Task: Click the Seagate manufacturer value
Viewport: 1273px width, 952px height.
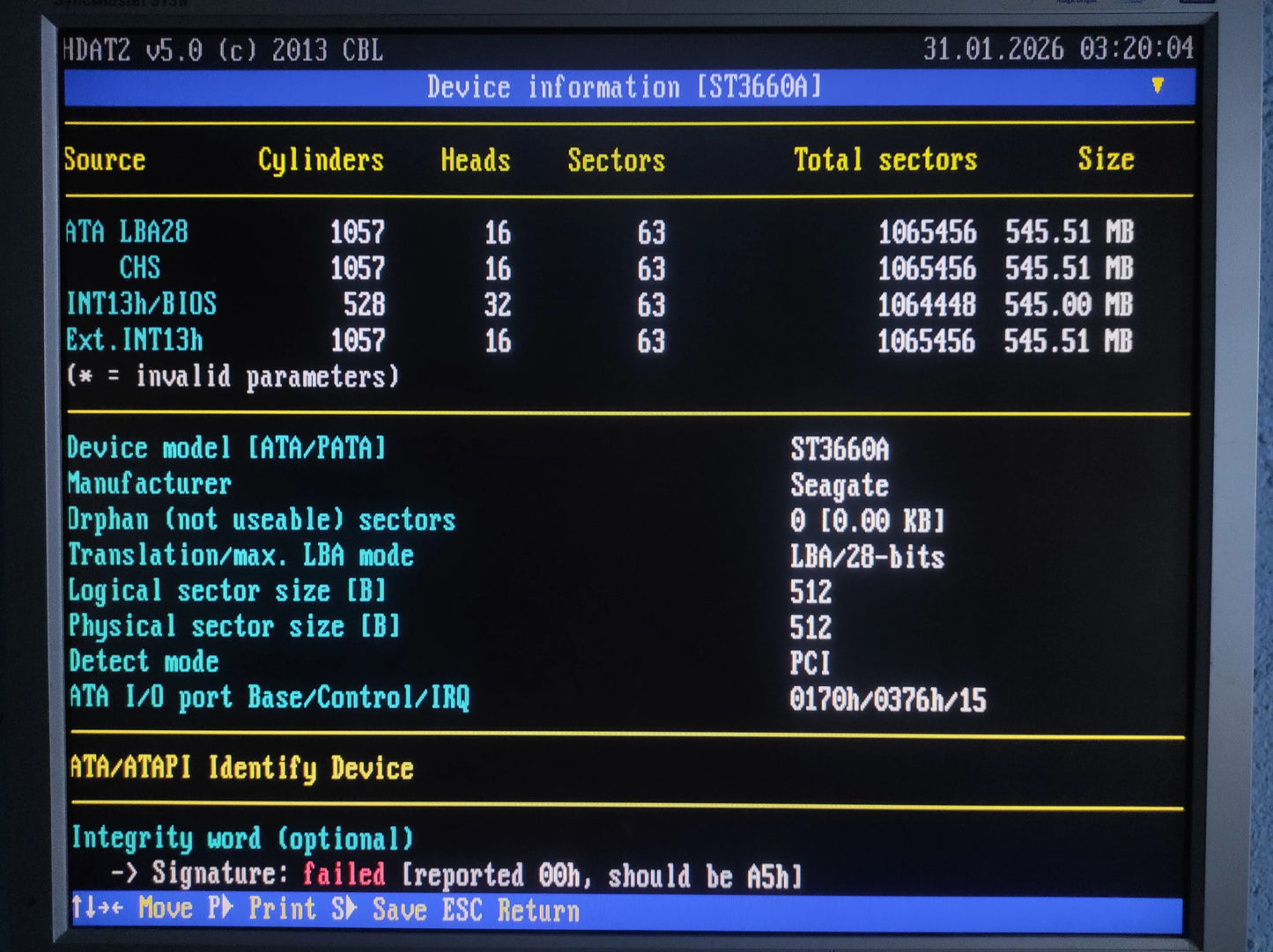Action: point(840,486)
